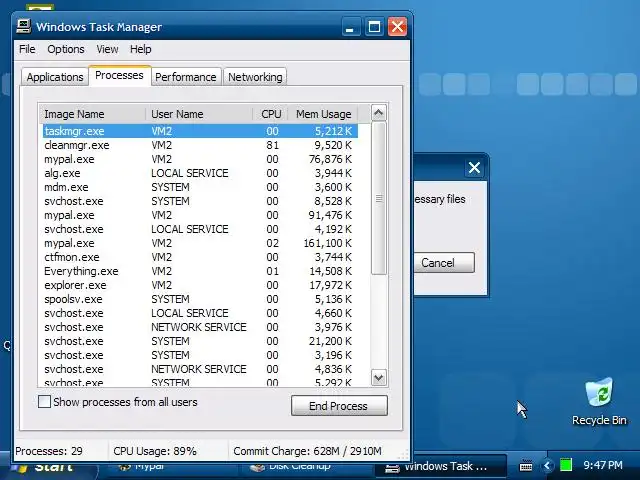
Task: Click the CPU Usage: 89% status entry
Action: coord(155,451)
